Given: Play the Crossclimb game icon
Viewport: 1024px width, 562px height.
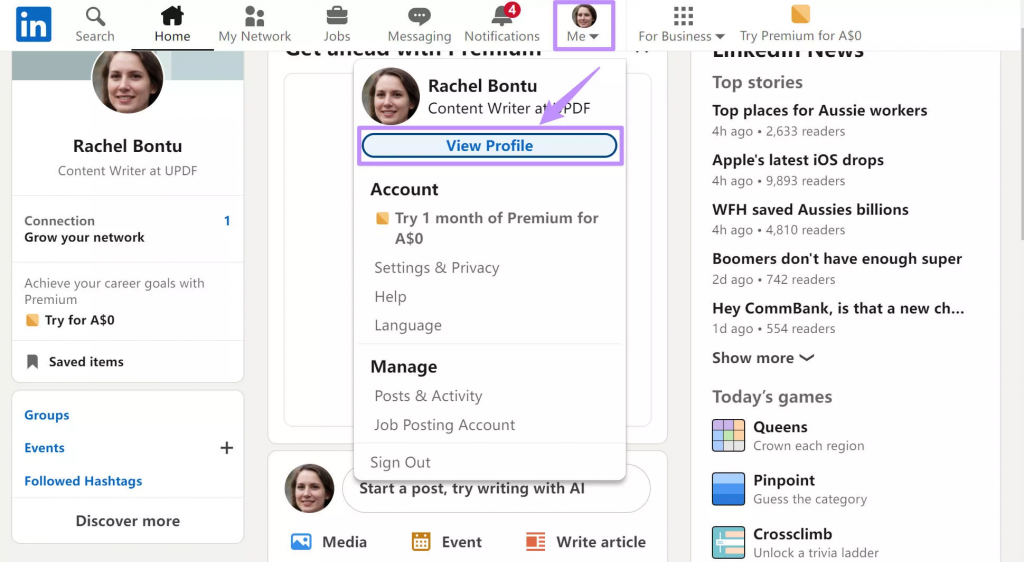Looking at the screenshot, I should tap(728, 542).
